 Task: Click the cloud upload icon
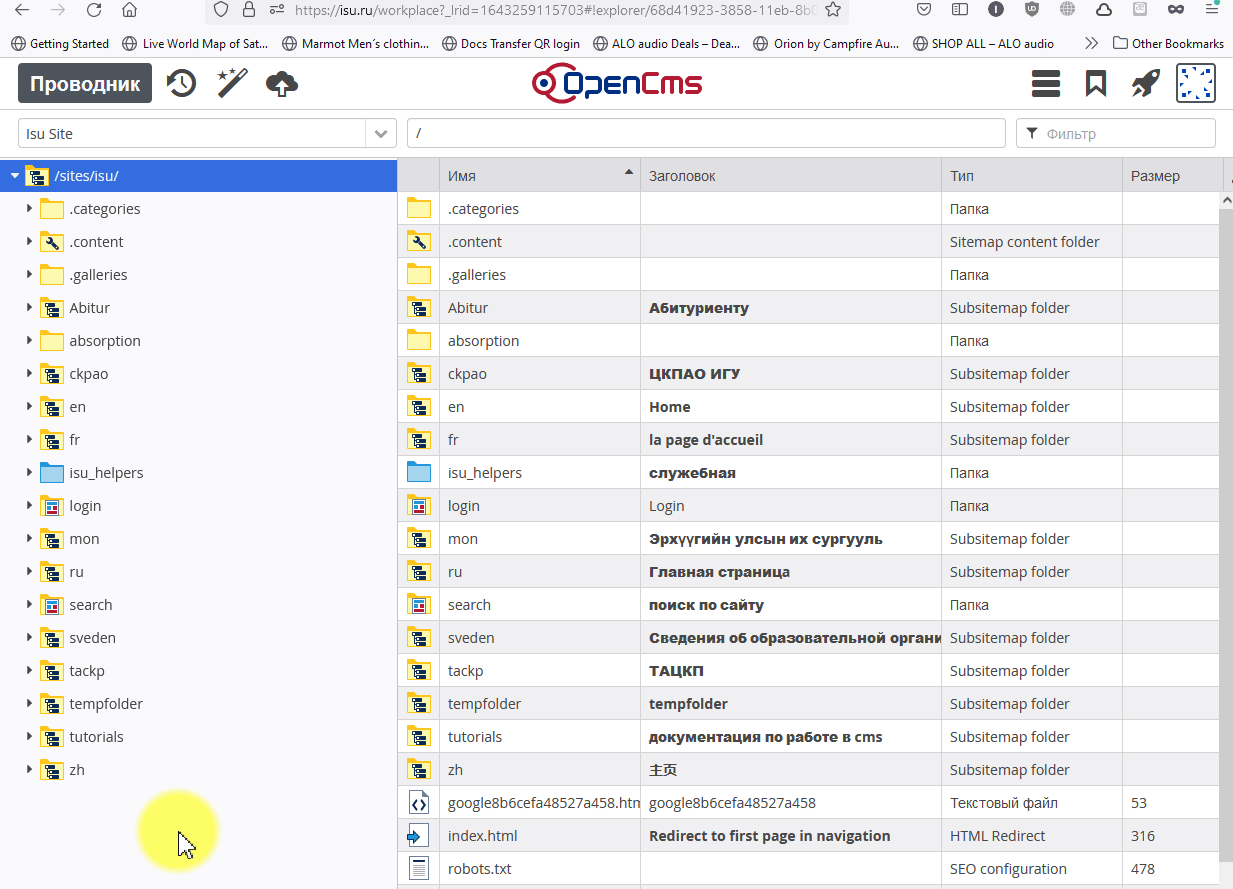[x=282, y=84]
